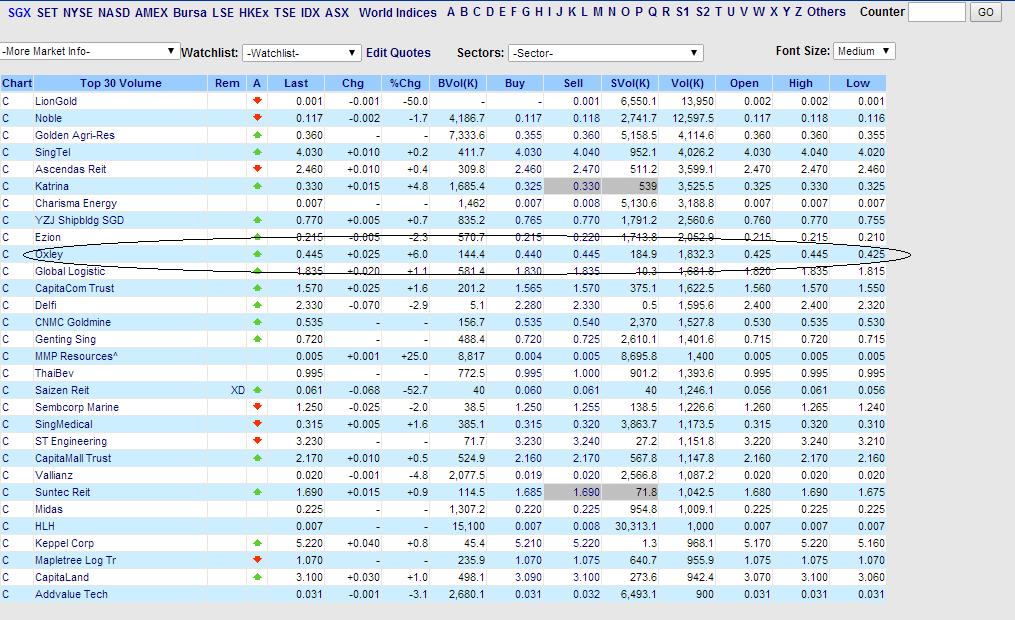Viewport: 1015px width, 620px height.
Task: Filter counters by letter Z
Action: (x=798, y=12)
